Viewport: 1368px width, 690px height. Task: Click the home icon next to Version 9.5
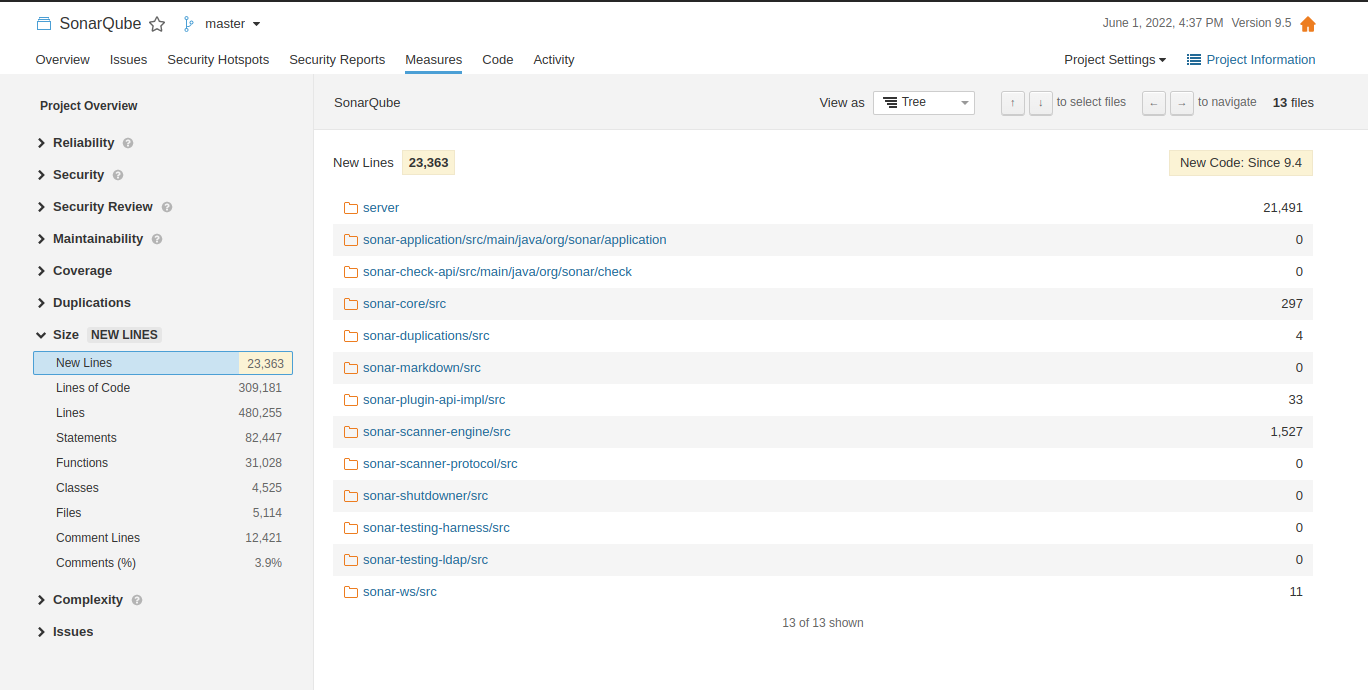1308,24
